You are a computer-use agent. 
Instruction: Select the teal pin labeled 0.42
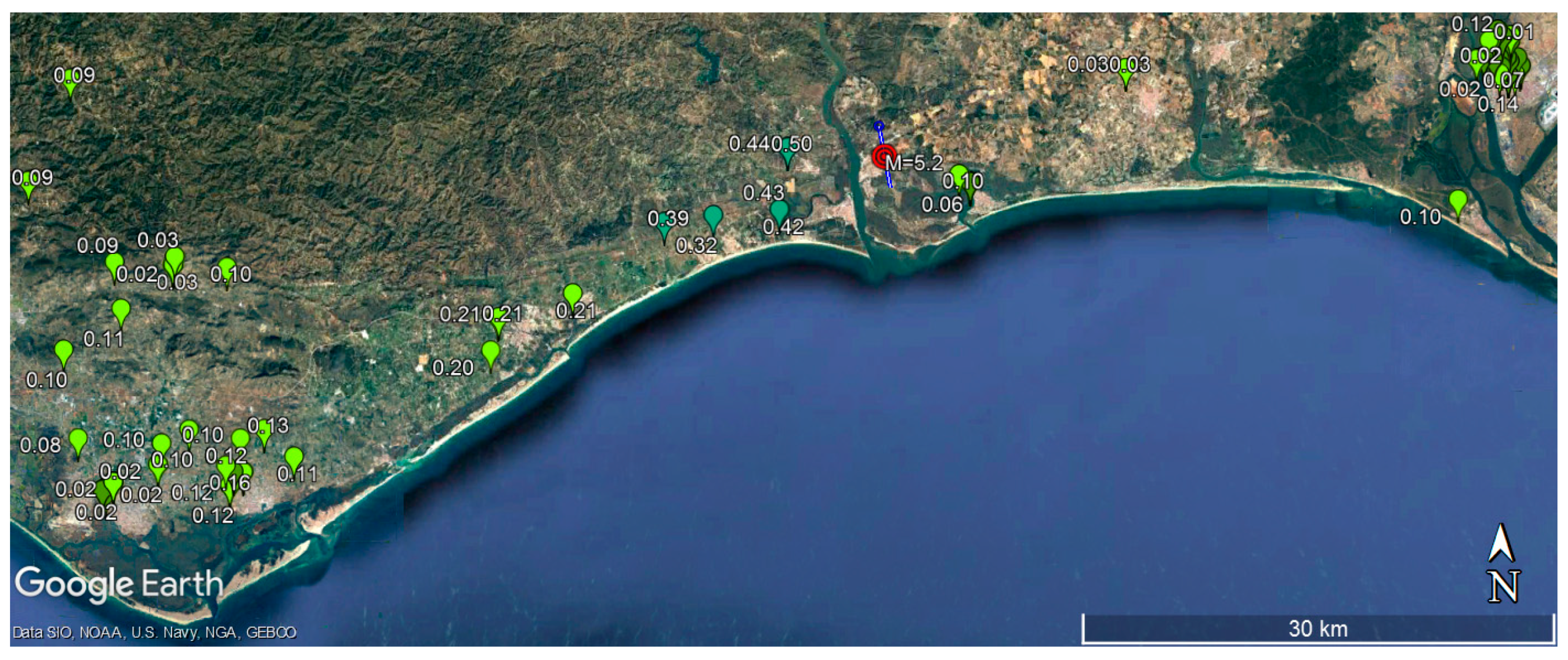[x=779, y=210]
